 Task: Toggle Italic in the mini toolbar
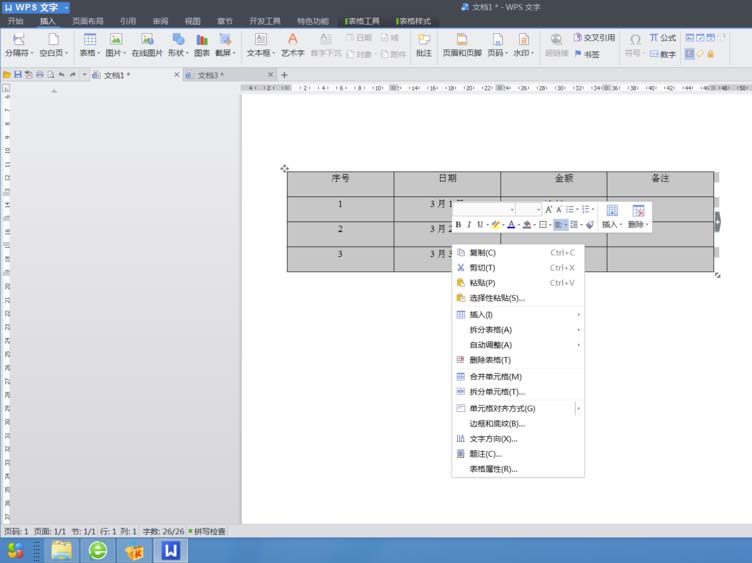point(469,224)
